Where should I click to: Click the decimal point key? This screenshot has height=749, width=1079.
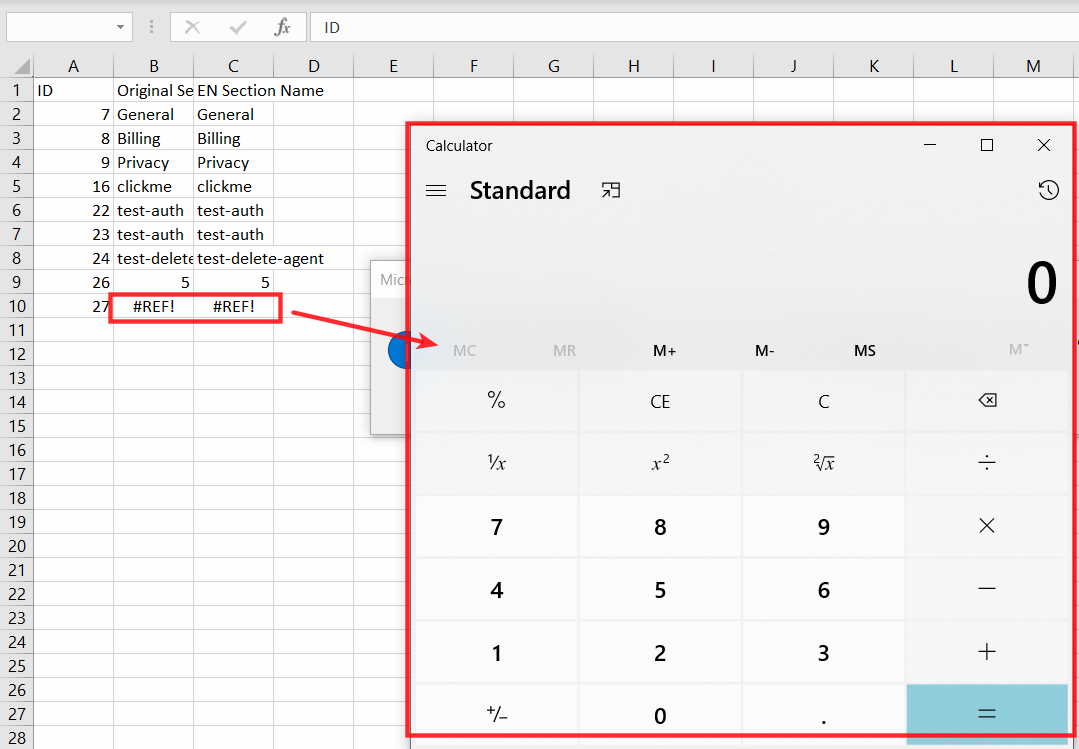pos(824,715)
